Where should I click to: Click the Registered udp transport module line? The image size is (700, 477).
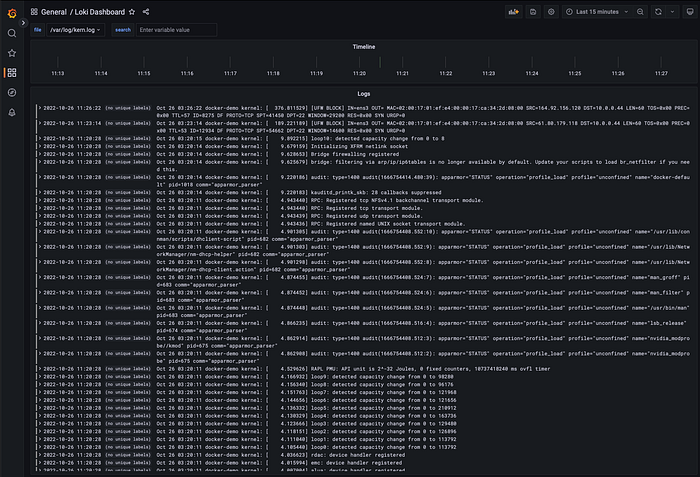pyautogui.click(x=289, y=216)
